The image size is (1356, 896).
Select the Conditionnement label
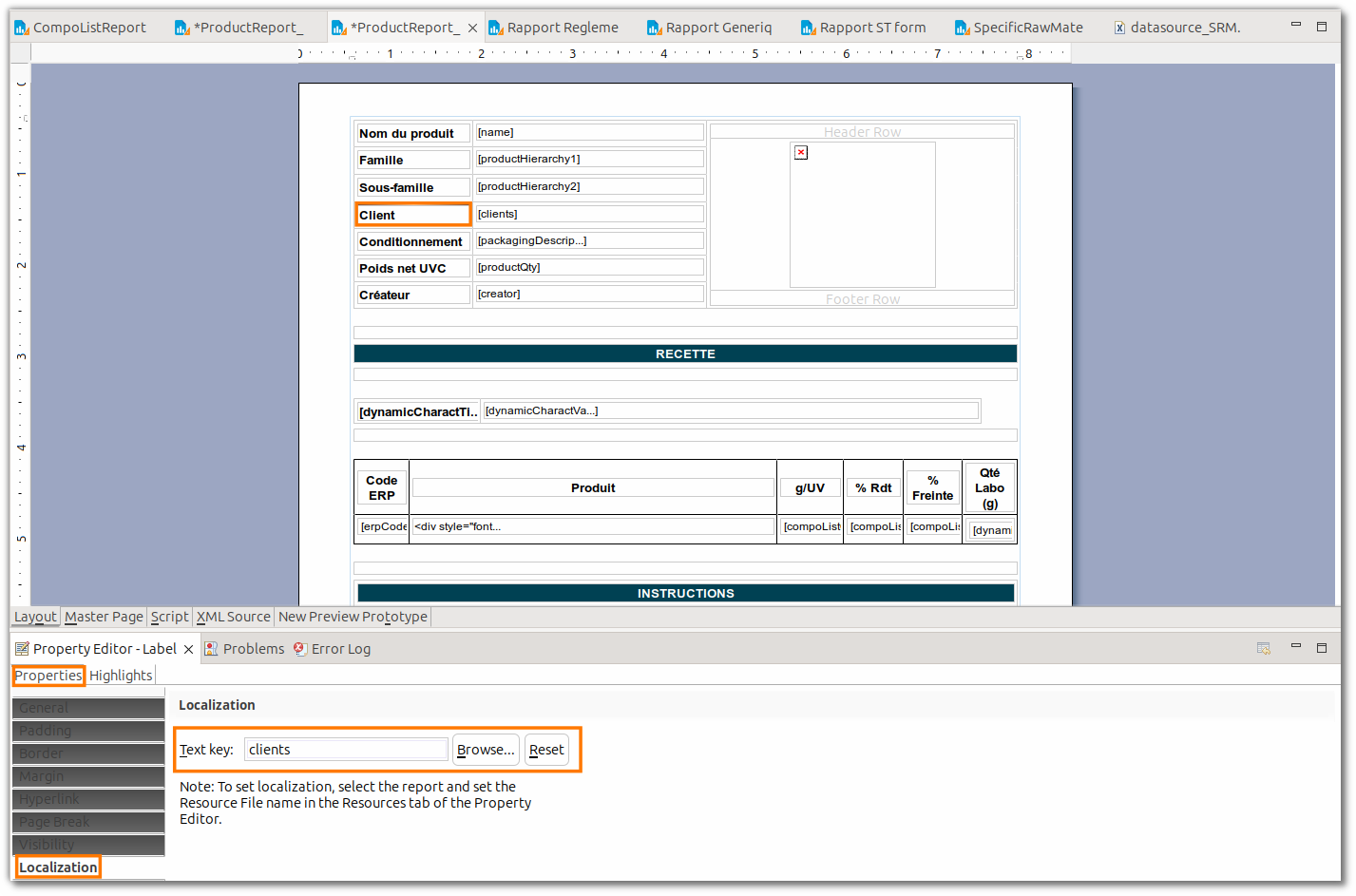413,242
